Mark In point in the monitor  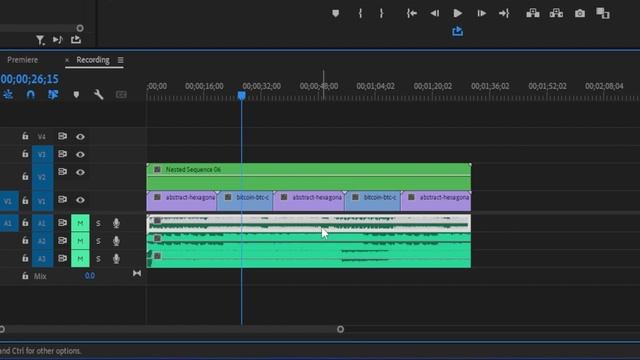click(360, 13)
